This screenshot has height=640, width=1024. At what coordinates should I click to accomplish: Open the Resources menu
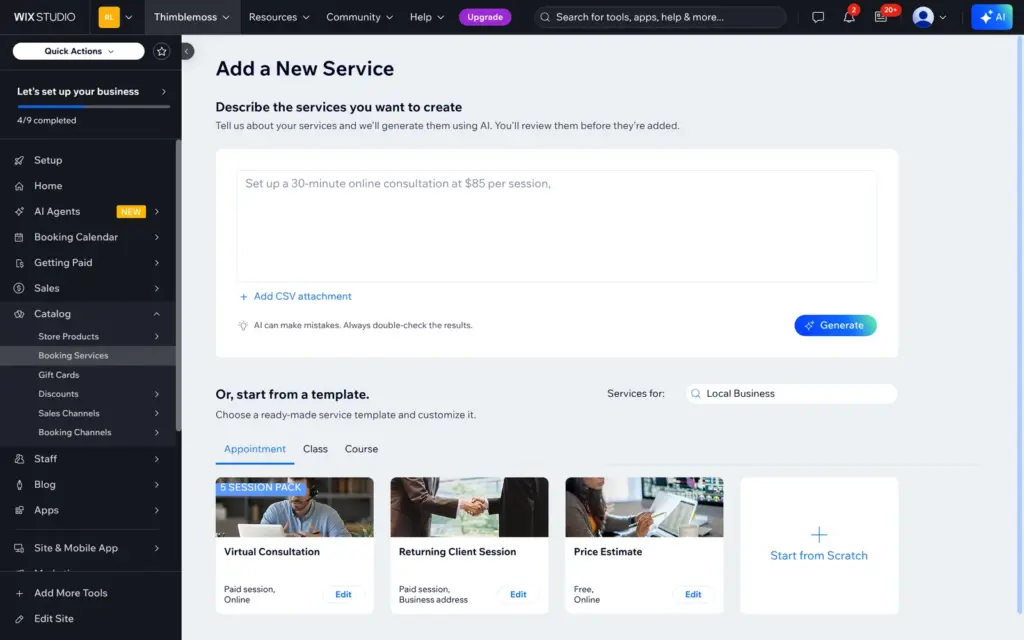pos(279,17)
